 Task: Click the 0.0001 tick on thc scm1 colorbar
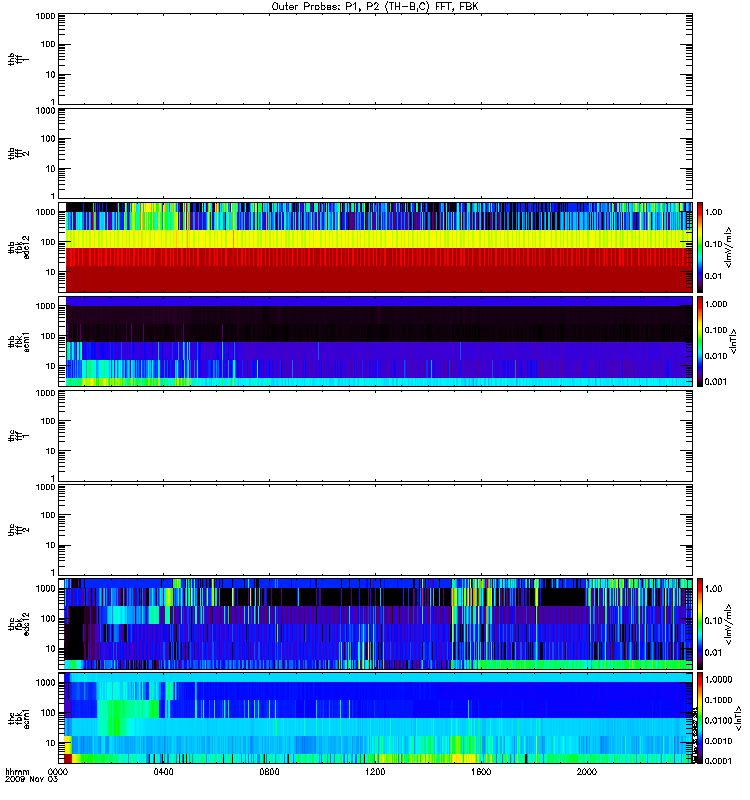(x=718, y=761)
